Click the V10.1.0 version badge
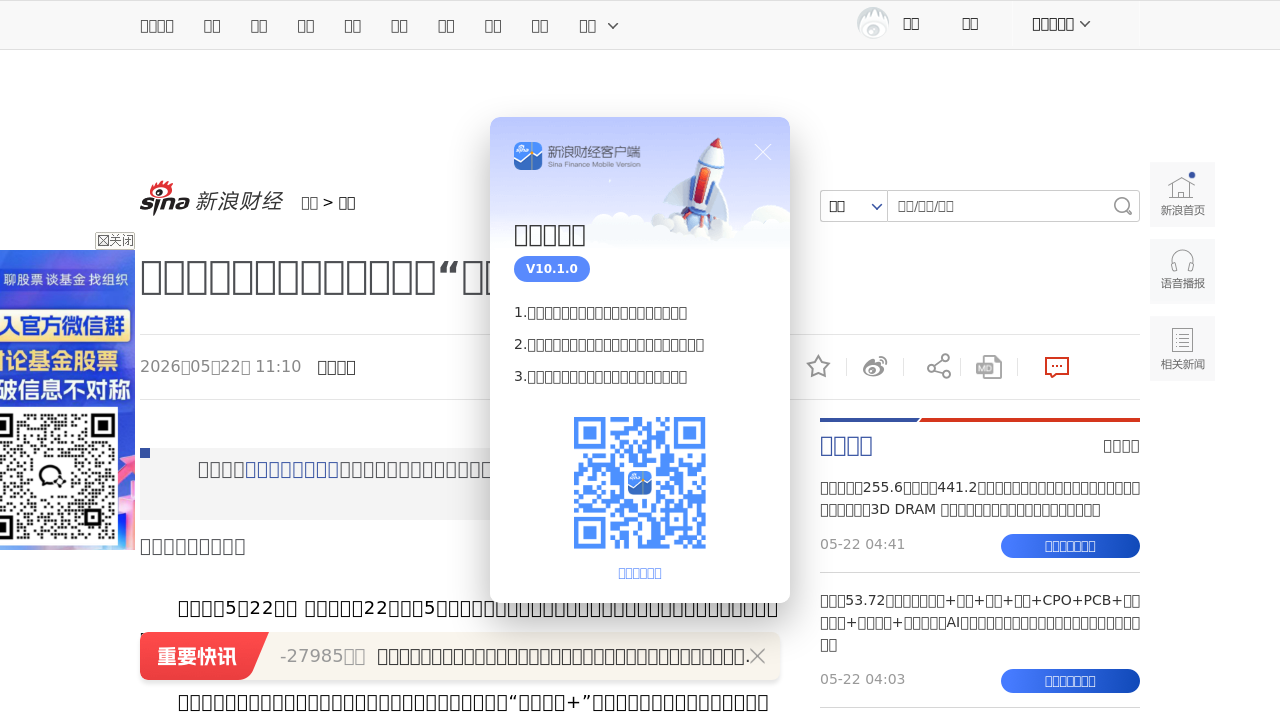 [552, 269]
